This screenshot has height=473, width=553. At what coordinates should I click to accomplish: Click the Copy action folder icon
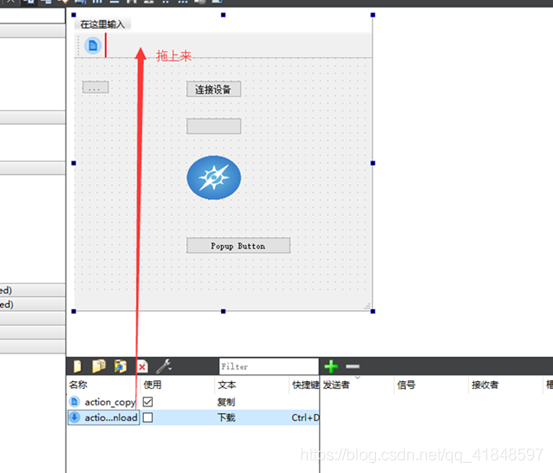click(99, 366)
